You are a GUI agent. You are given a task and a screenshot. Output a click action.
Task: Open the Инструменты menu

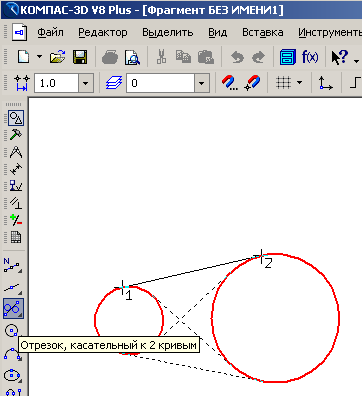coord(330,32)
